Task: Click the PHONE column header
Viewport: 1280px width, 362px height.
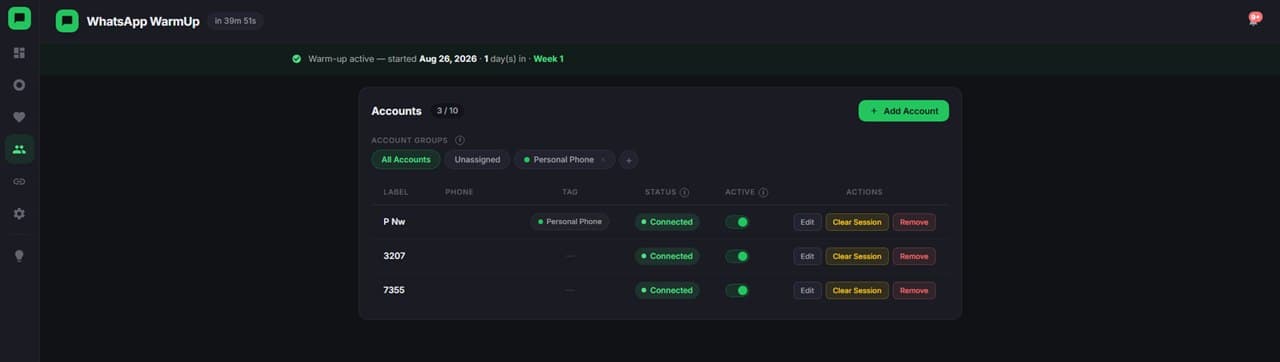Action: 459,192
